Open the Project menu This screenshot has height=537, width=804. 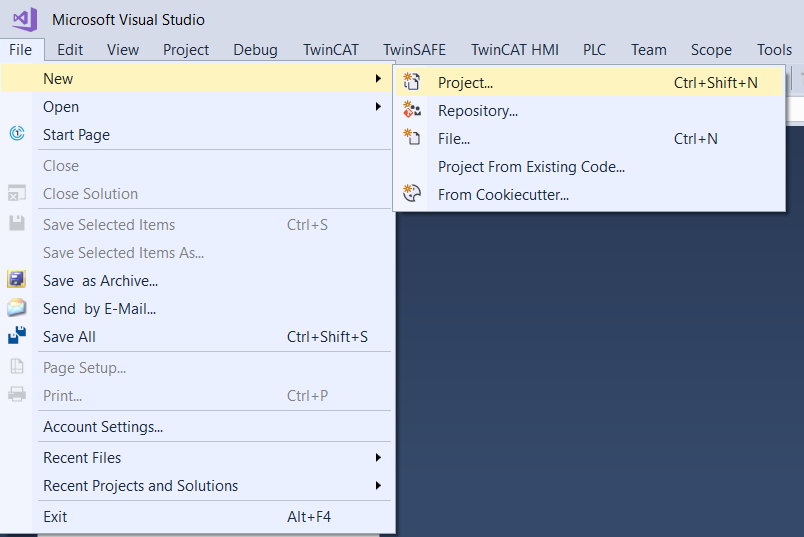coord(186,50)
